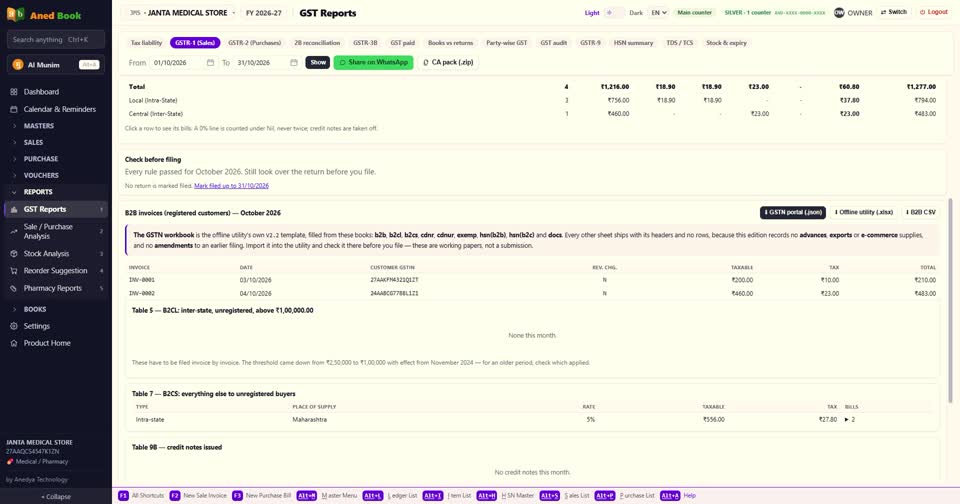Click F3 New Purchase Bill shortcut
This screenshot has height=504, width=960.
262,496
